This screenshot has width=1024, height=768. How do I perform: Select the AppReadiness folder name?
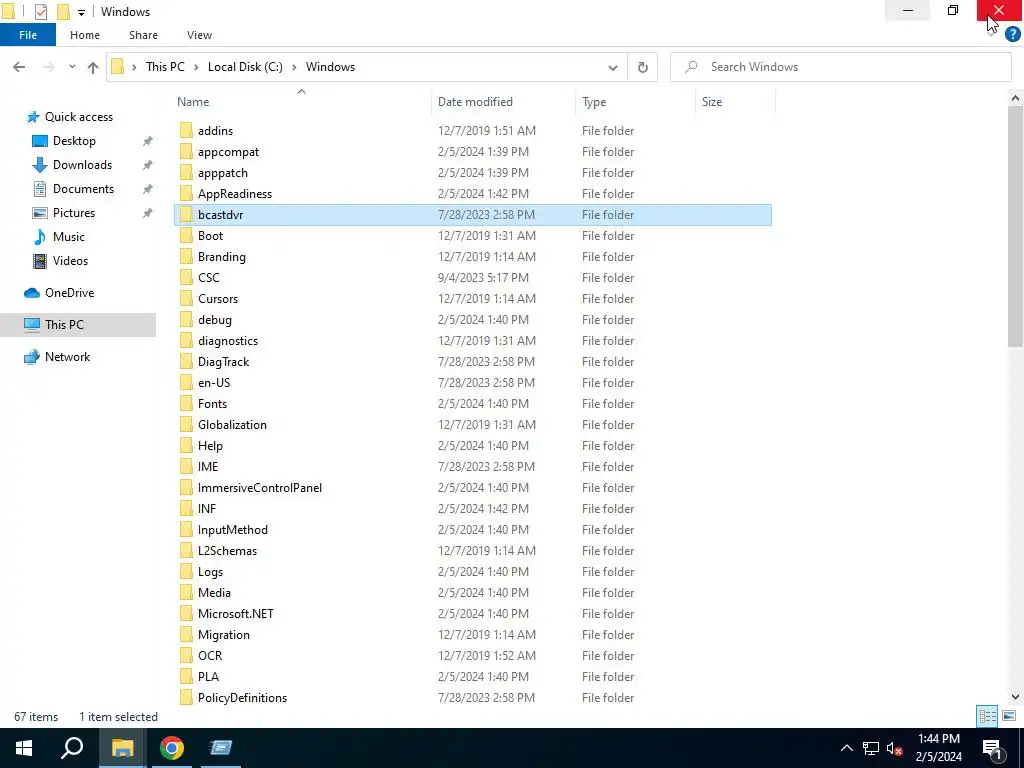235,194
